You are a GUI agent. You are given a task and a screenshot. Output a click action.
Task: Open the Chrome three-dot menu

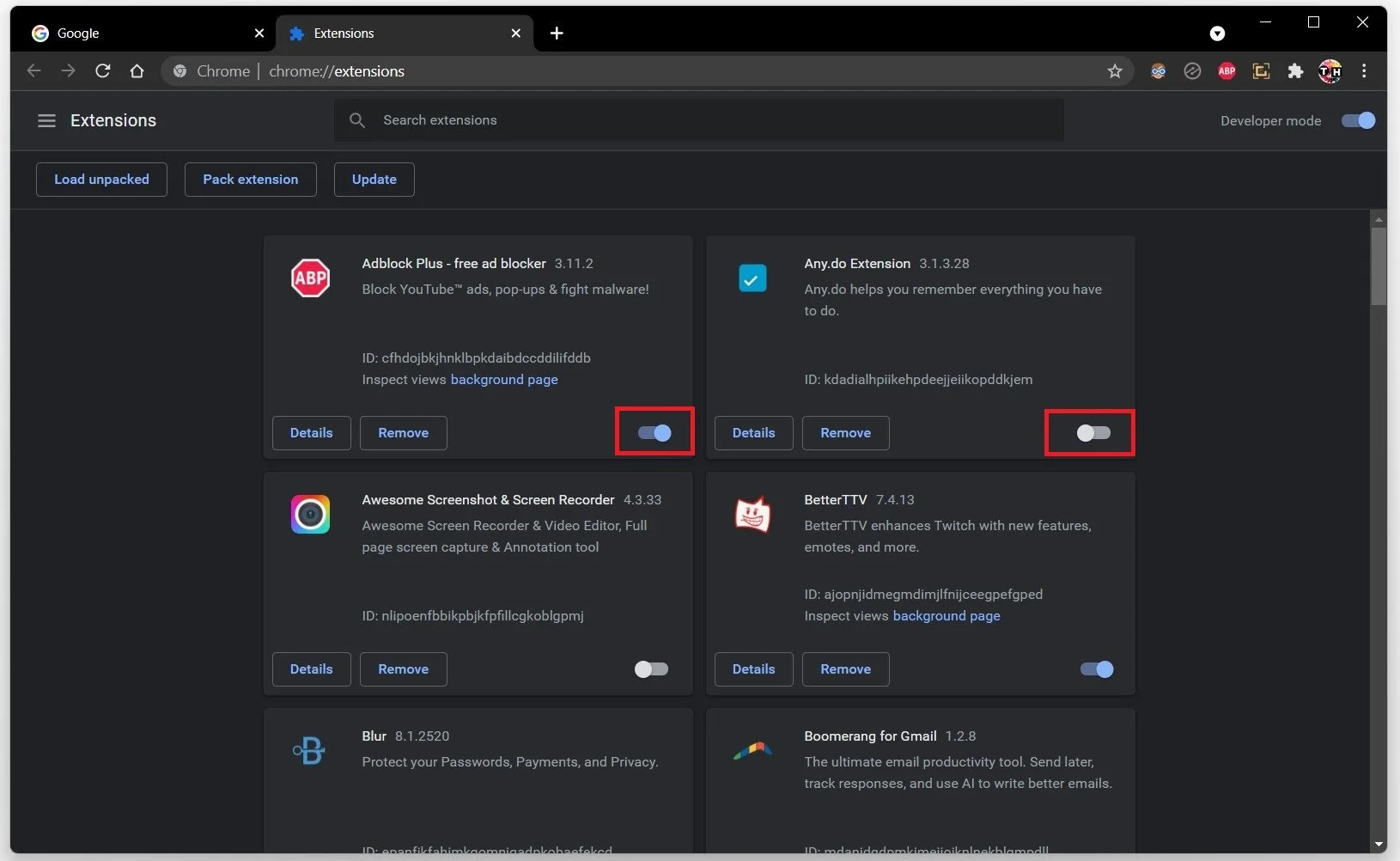coord(1364,71)
